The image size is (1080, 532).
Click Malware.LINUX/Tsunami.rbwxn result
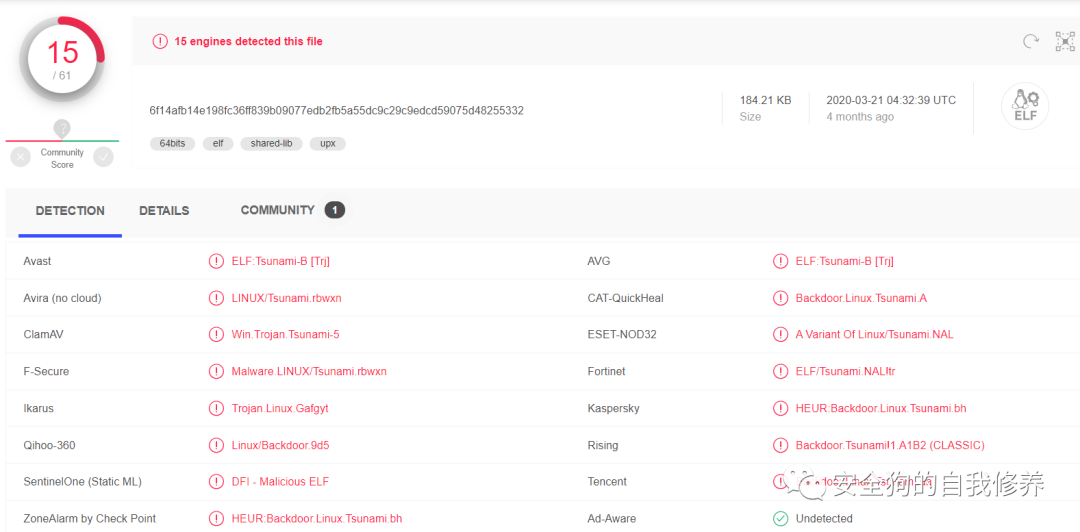click(x=309, y=371)
